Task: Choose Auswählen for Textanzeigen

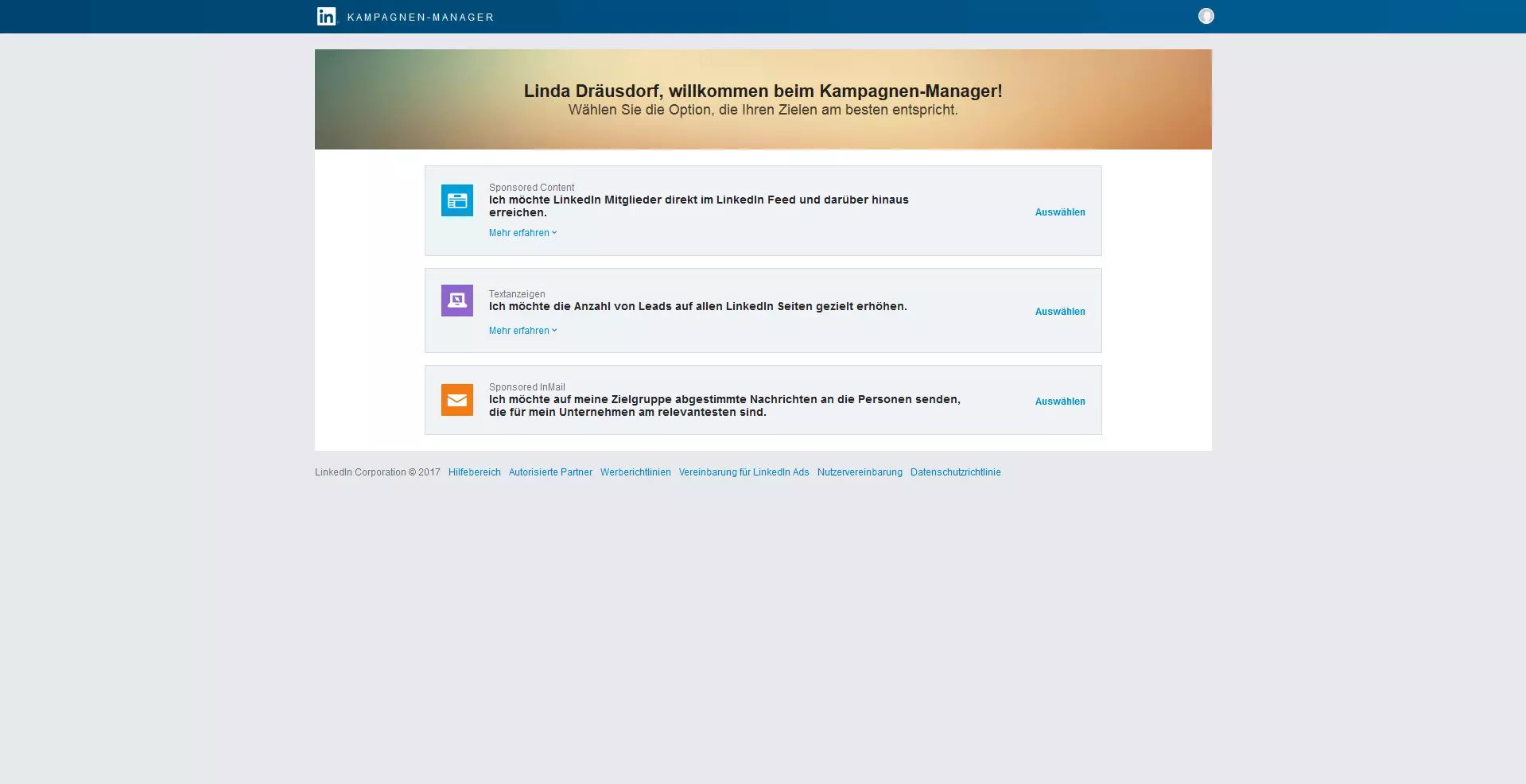Action: (x=1059, y=312)
